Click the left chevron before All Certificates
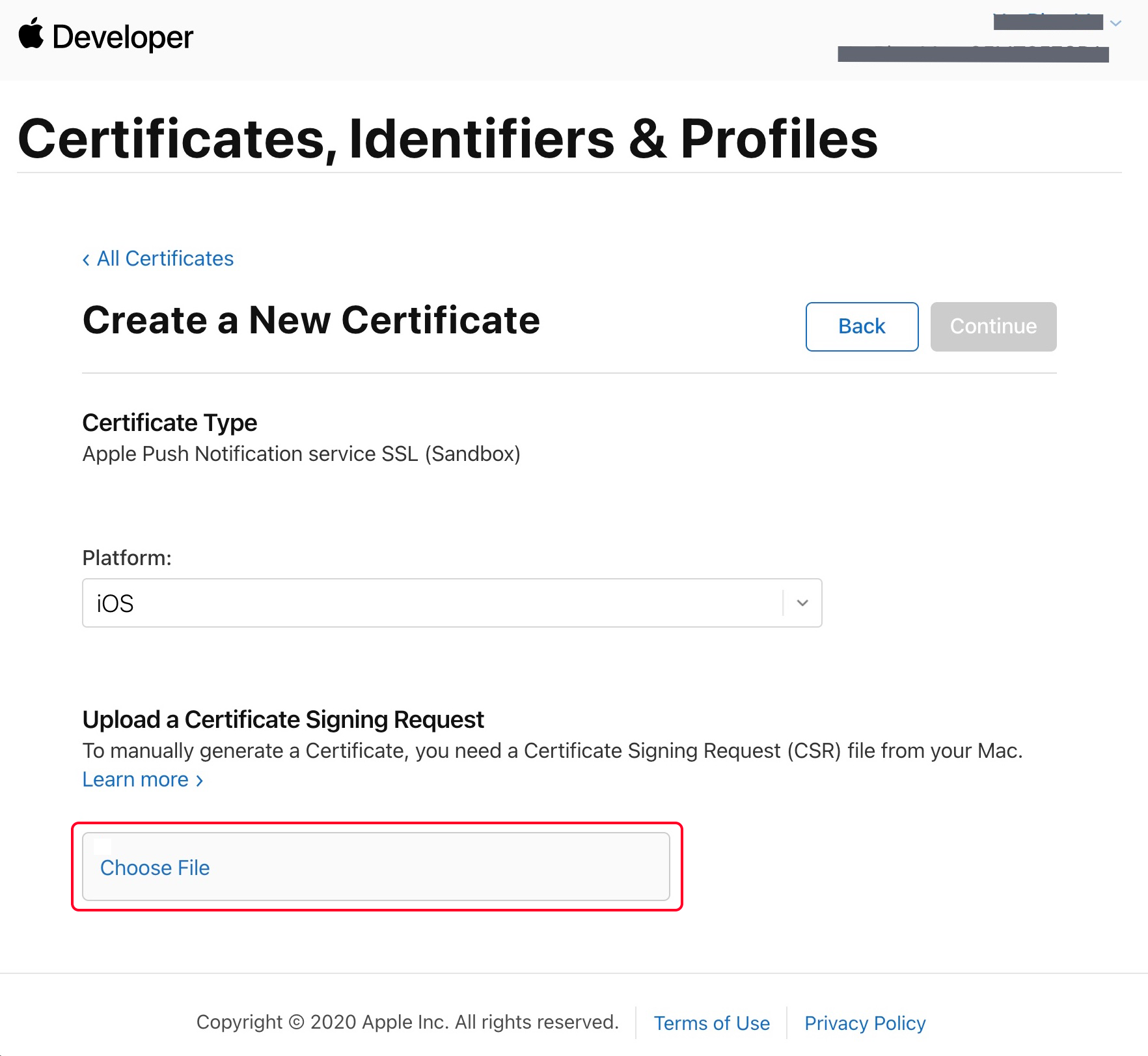The width and height of the screenshot is (1148, 1056). click(86, 260)
